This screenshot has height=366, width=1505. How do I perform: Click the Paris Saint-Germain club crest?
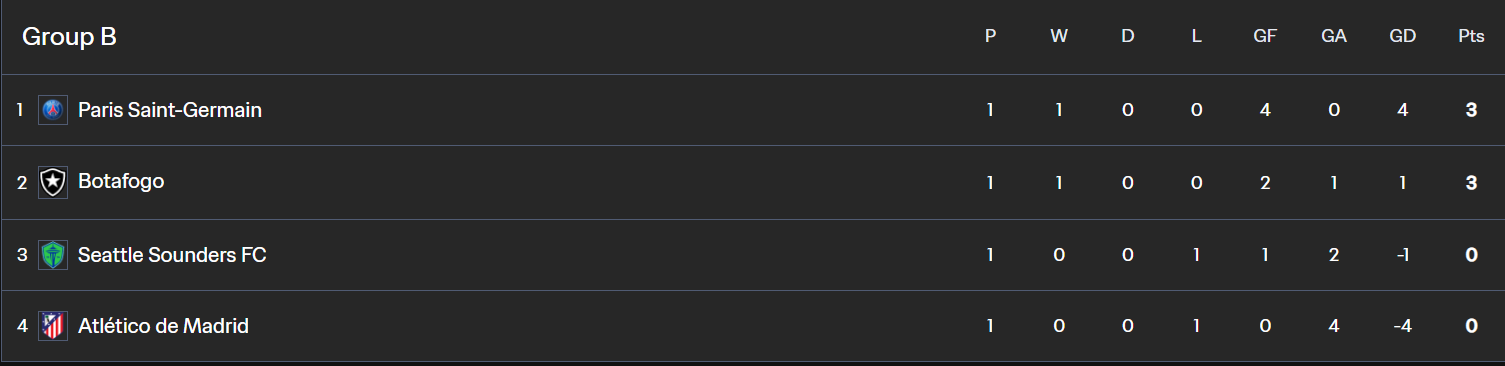[53, 110]
